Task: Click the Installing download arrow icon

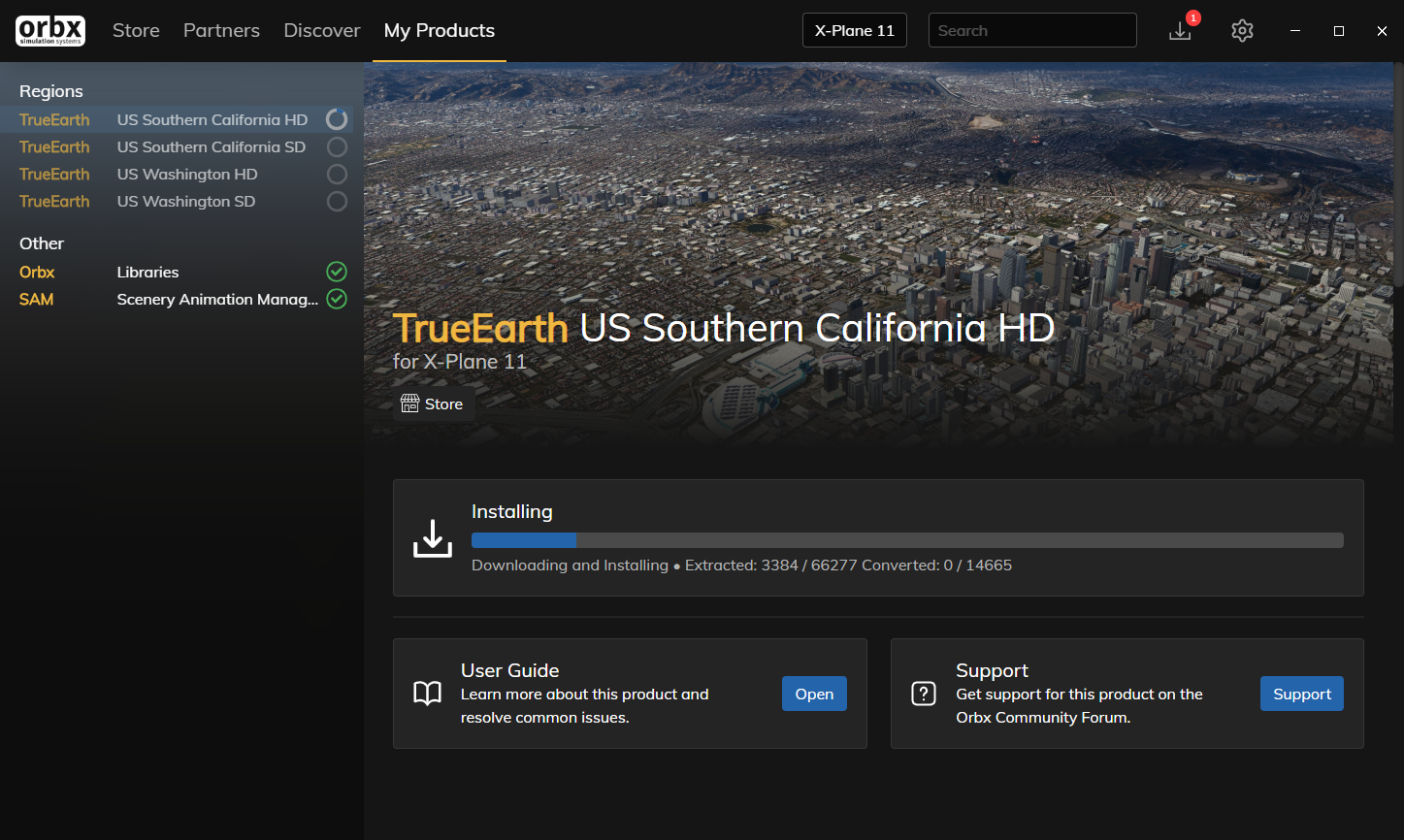Action: tap(433, 537)
